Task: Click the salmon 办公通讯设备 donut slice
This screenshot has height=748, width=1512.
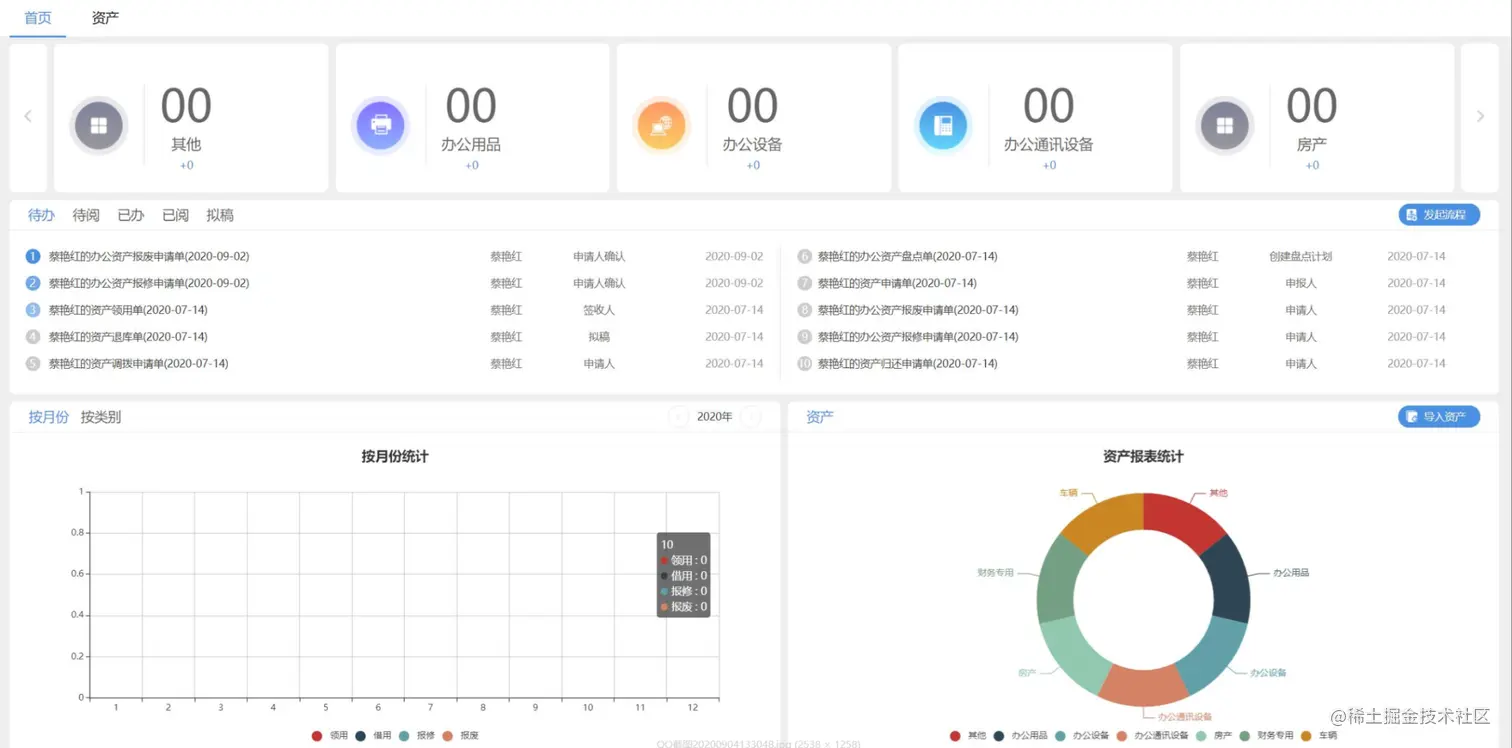Action: click(x=1144, y=685)
